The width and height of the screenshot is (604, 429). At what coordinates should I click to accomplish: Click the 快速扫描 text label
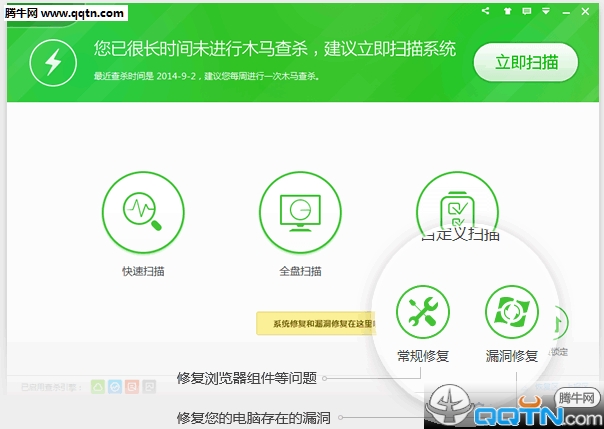coord(143,271)
